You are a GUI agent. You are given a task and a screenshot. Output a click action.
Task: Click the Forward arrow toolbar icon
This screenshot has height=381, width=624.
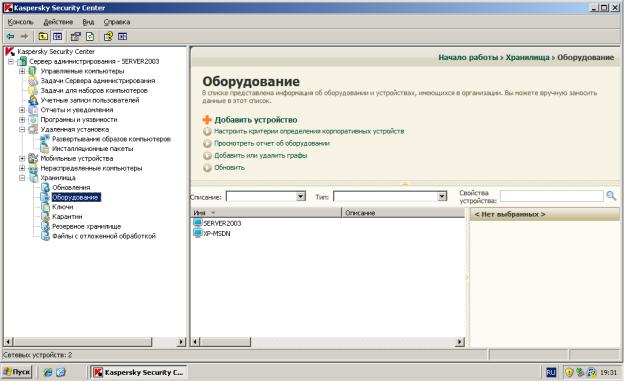pos(24,37)
